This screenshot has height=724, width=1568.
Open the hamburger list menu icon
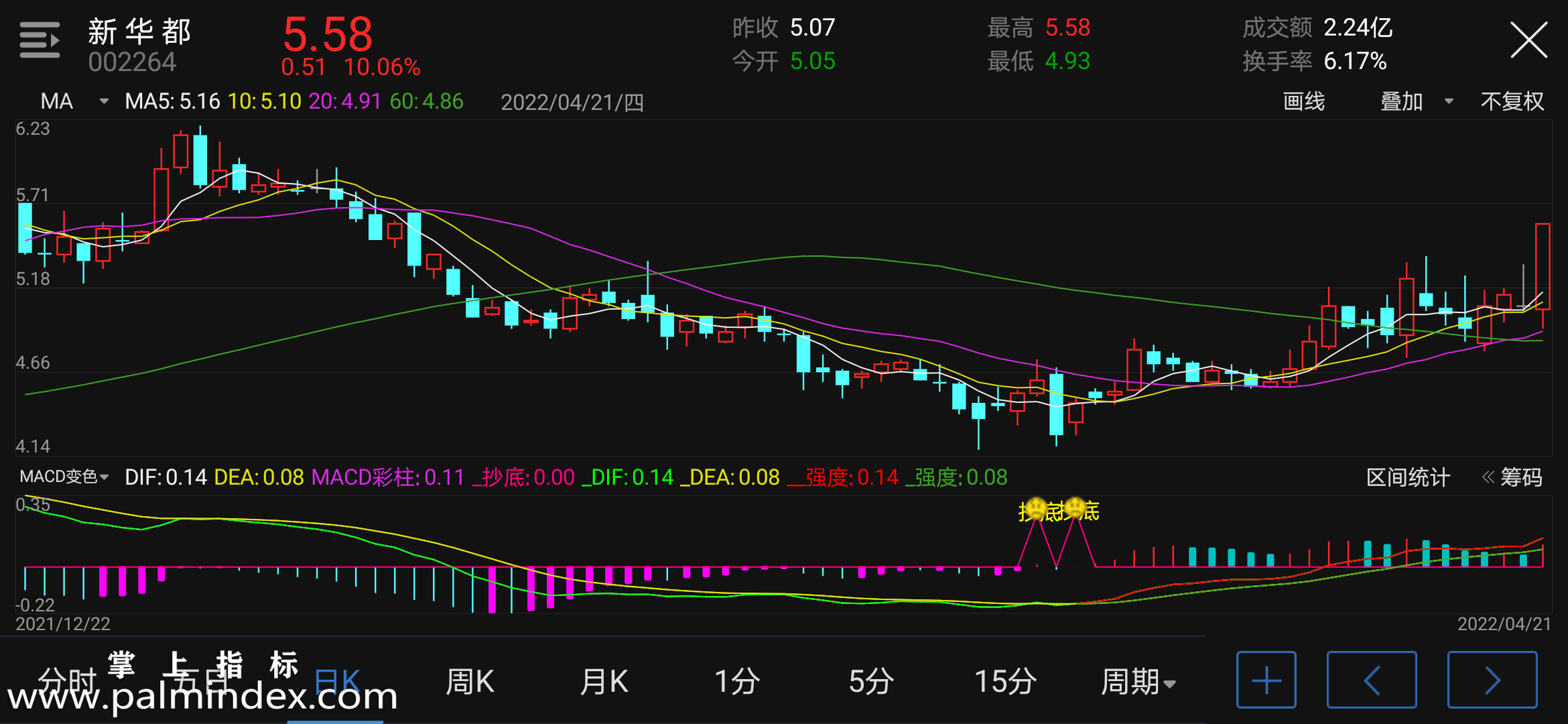[x=40, y=40]
